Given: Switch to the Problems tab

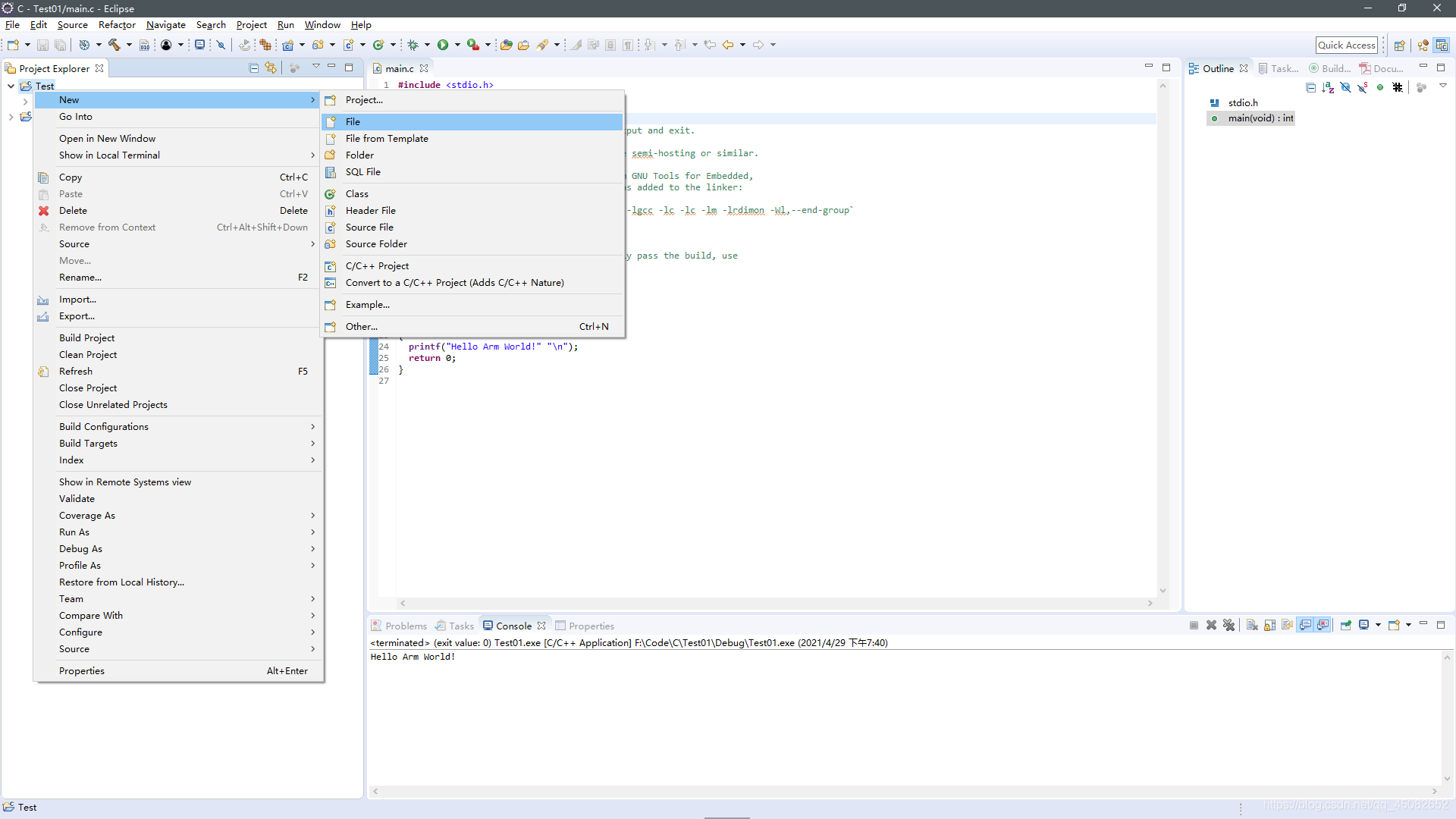Looking at the screenshot, I should point(399,626).
